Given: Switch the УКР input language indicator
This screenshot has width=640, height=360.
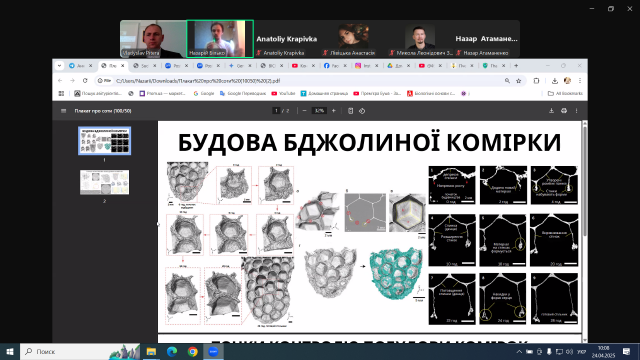Looking at the screenshot, I should (x=582, y=351).
